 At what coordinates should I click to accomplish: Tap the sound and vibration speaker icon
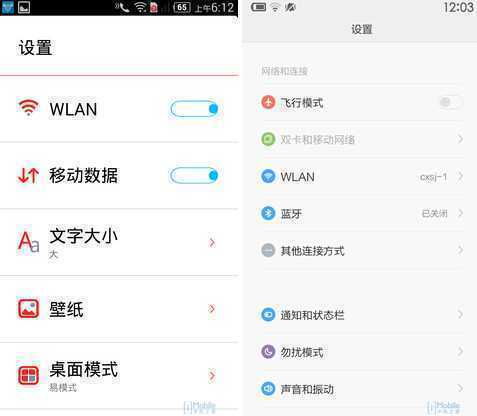tap(268, 389)
